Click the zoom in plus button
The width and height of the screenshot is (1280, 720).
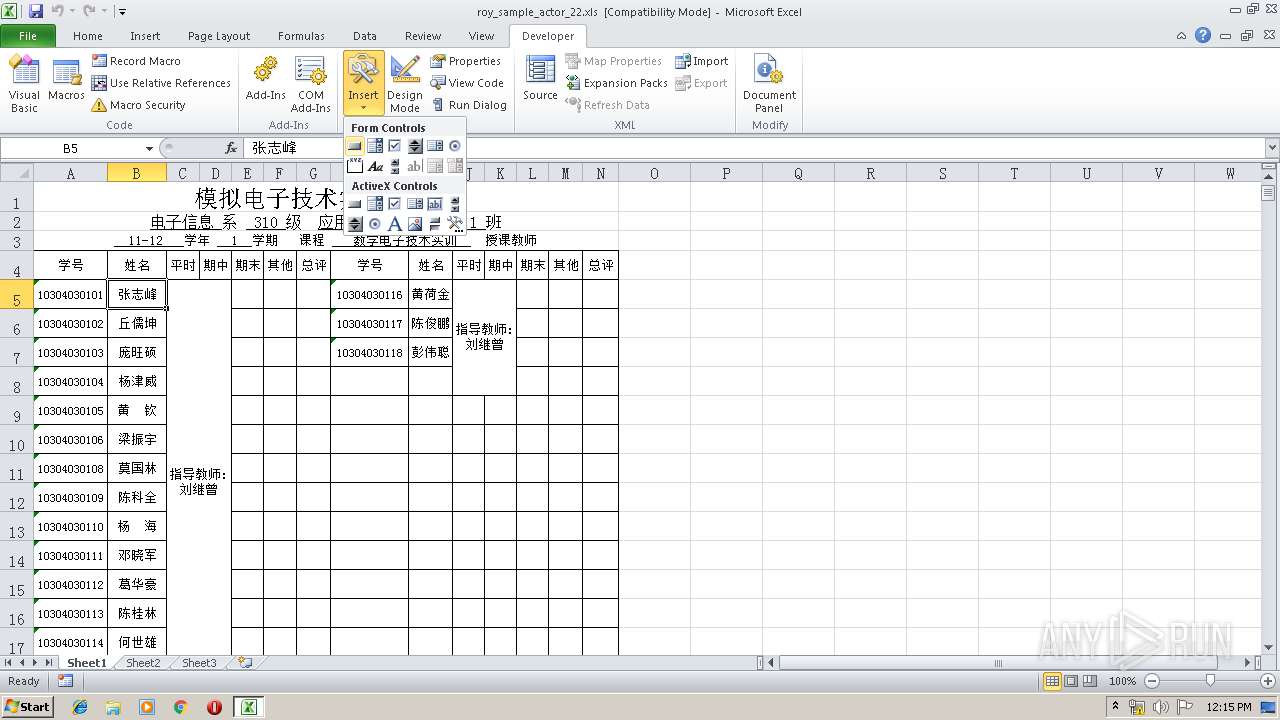(1269, 681)
